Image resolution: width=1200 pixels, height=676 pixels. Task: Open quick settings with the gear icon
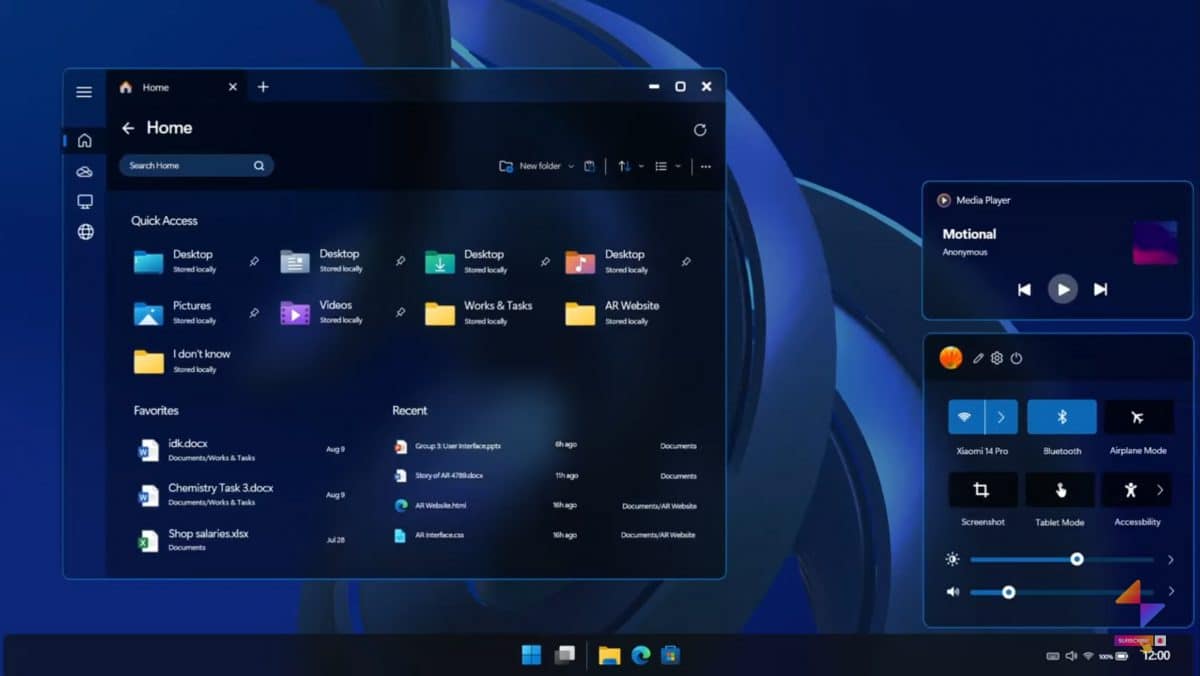[x=996, y=357]
